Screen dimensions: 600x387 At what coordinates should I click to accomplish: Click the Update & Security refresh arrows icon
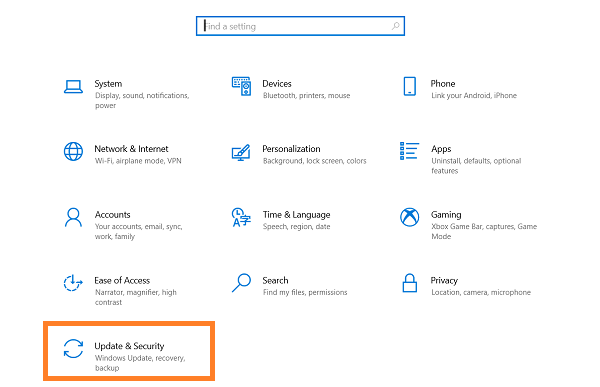73,349
